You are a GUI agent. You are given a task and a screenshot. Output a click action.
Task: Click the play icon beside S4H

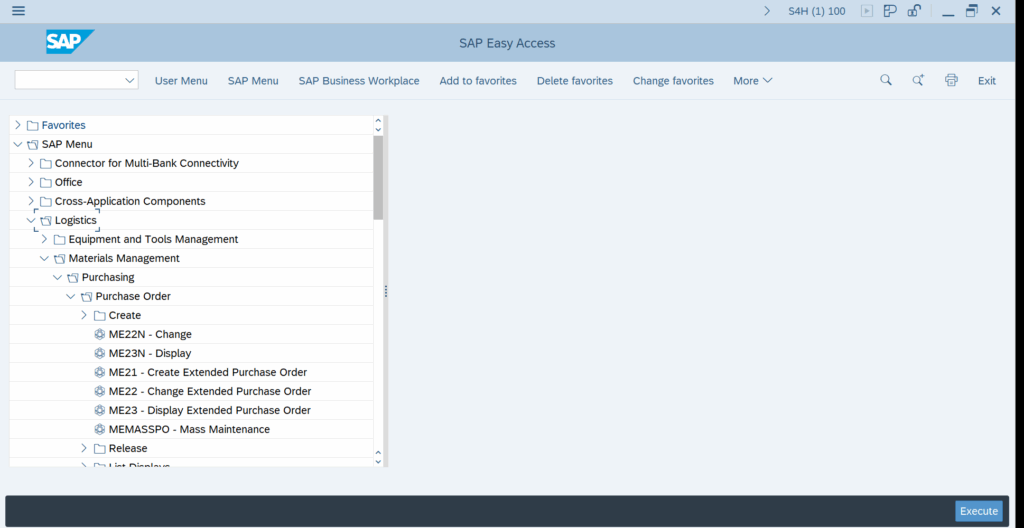coord(867,10)
